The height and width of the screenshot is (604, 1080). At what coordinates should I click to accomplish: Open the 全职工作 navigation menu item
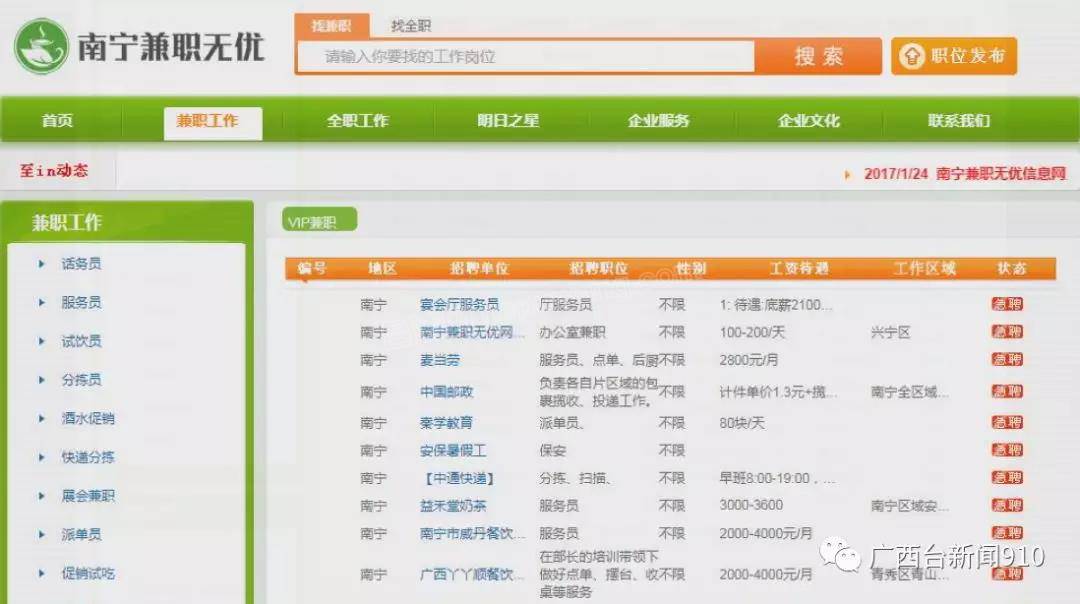click(357, 121)
